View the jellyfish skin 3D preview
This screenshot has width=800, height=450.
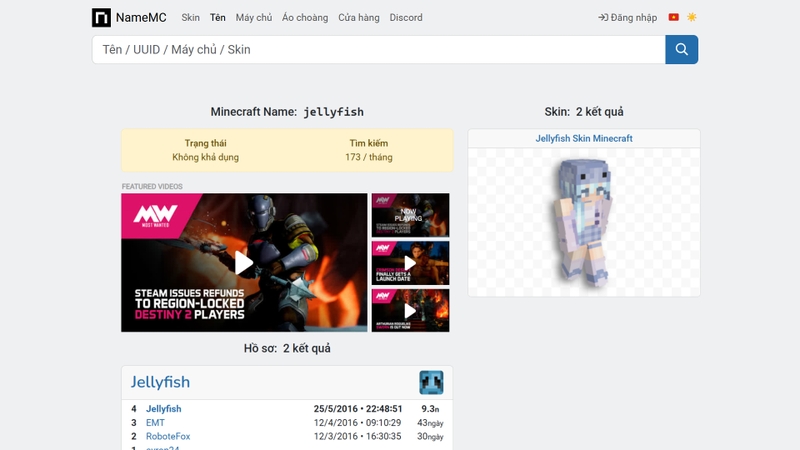(x=584, y=222)
